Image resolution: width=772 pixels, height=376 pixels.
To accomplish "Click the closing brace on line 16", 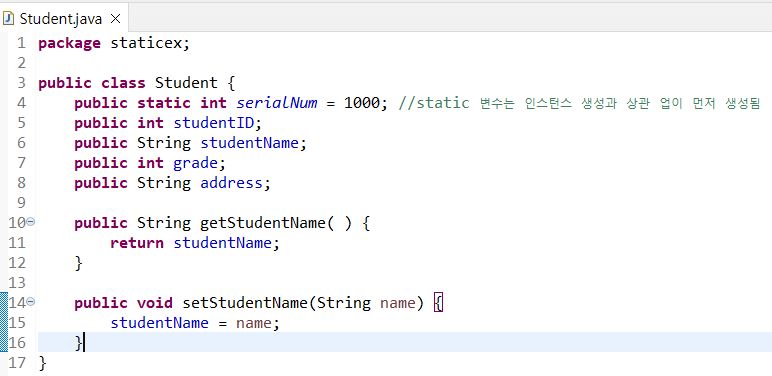I will click(x=78, y=343).
